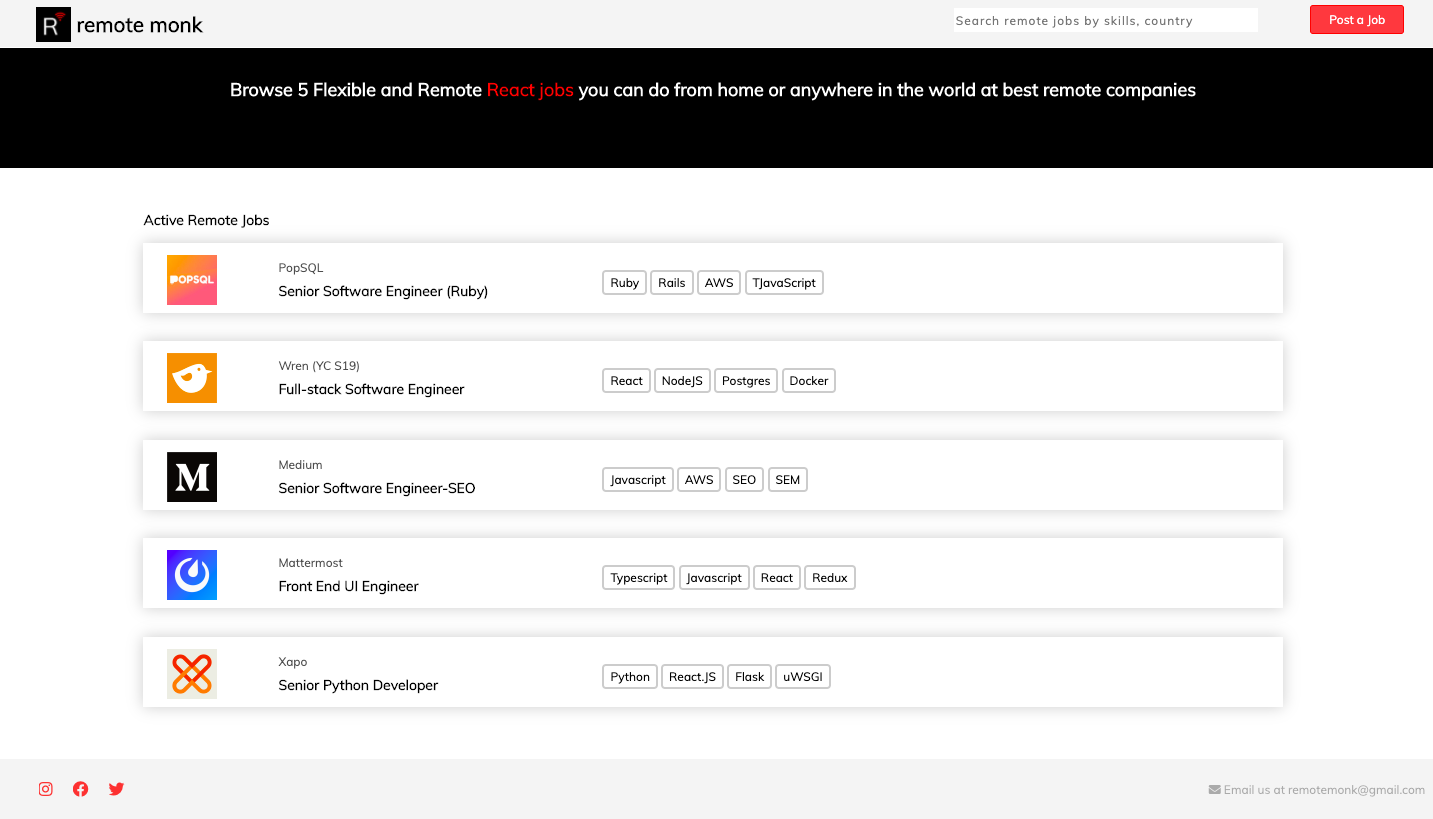This screenshot has height=819, width=1433.
Task: Click the NodeJS skill tag
Action: click(682, 381)
